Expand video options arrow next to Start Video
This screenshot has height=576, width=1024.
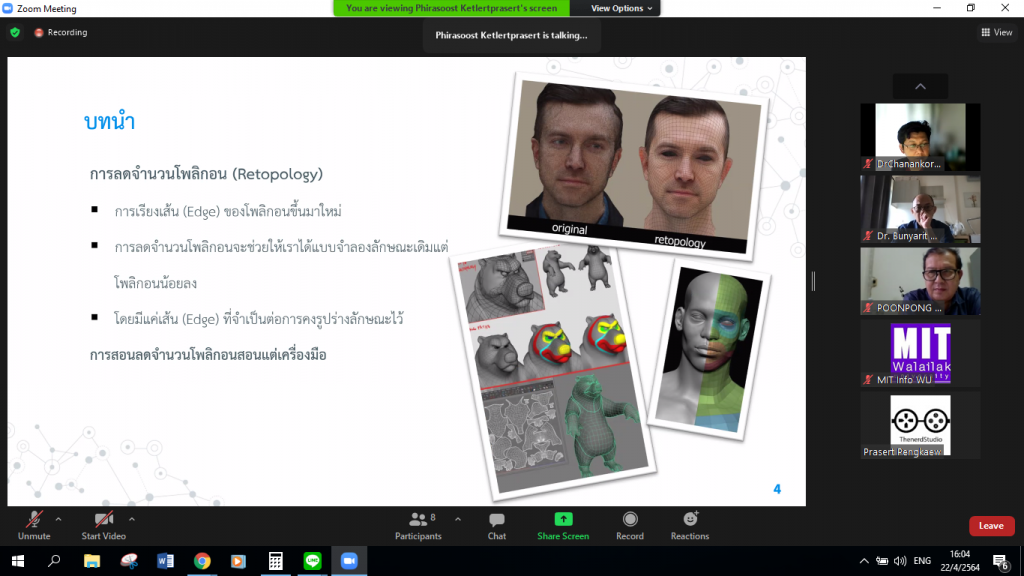click(x=132, y=519)
